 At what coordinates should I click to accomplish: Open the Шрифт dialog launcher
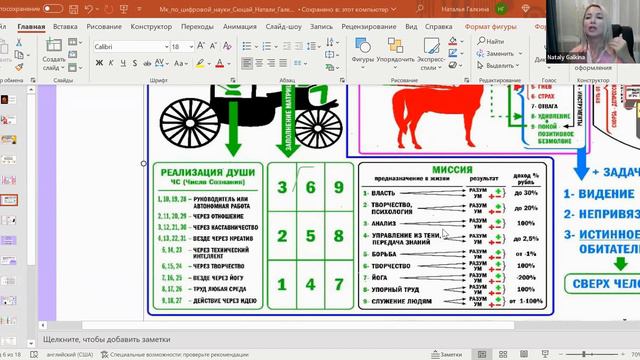[233, 80]
